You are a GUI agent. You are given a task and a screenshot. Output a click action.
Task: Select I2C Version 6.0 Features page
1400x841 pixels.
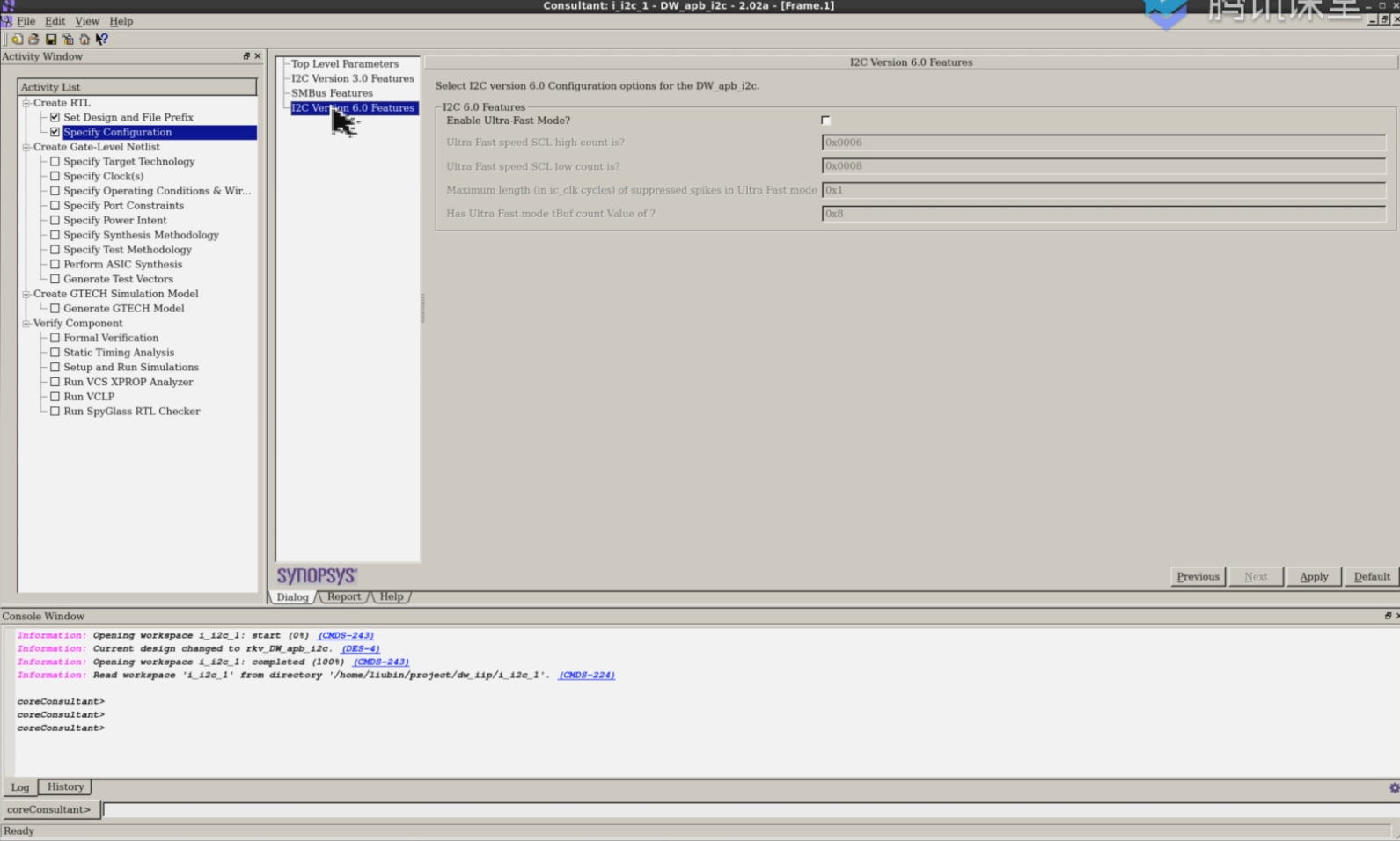click(x=353, y=107)
